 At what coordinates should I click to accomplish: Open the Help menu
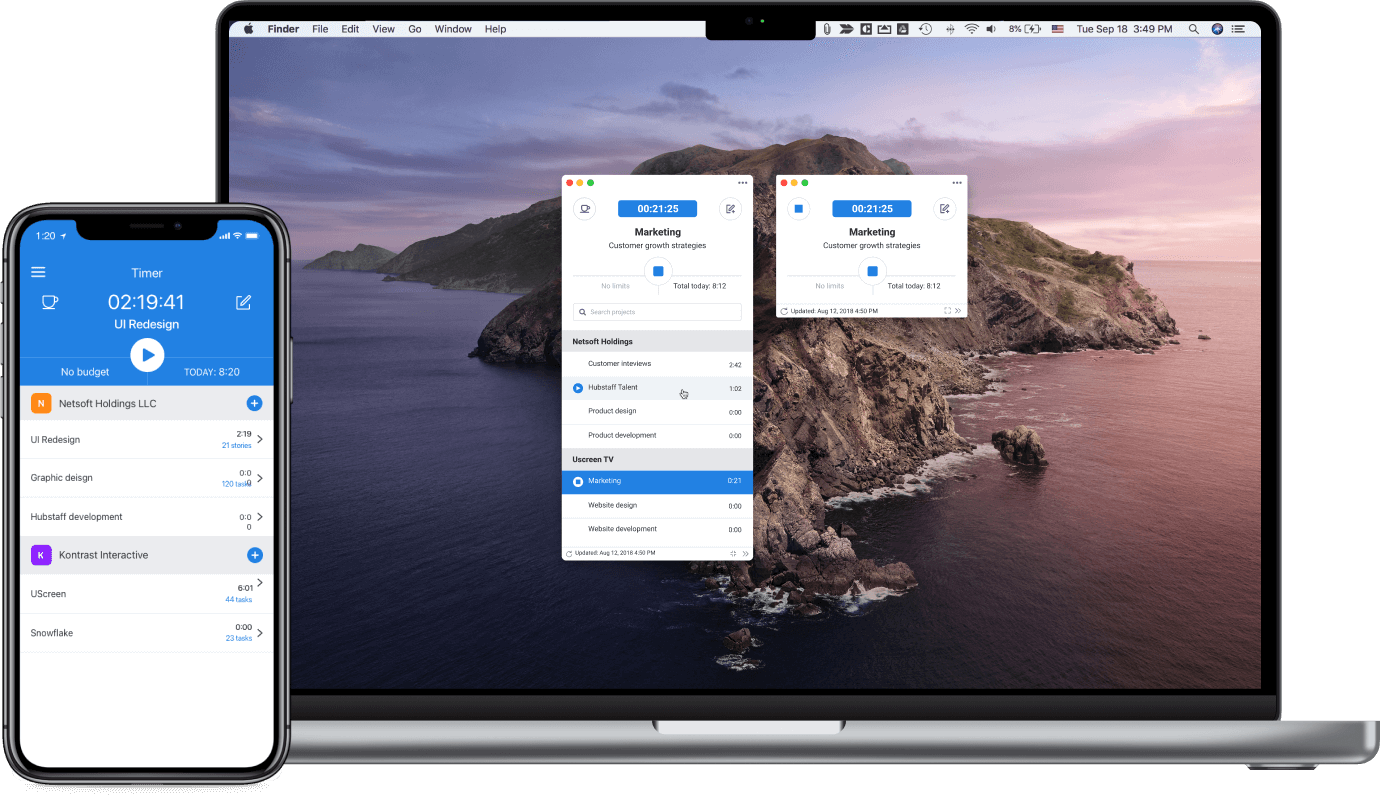(495, 29)
